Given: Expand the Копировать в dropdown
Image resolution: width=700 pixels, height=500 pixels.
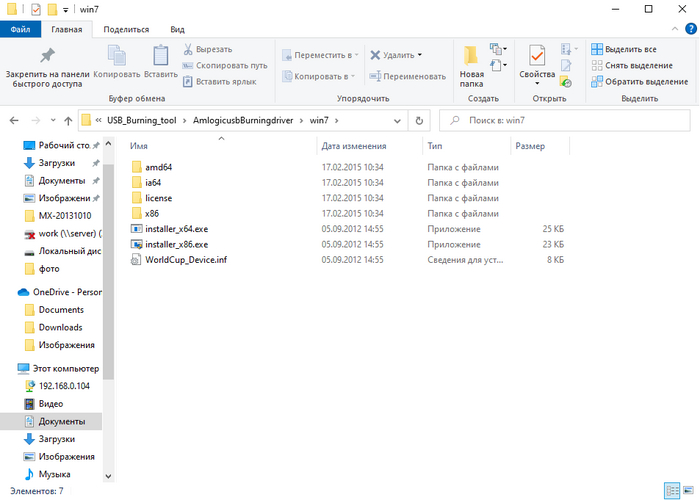Looking at the screenshot, I should (318, 76).
